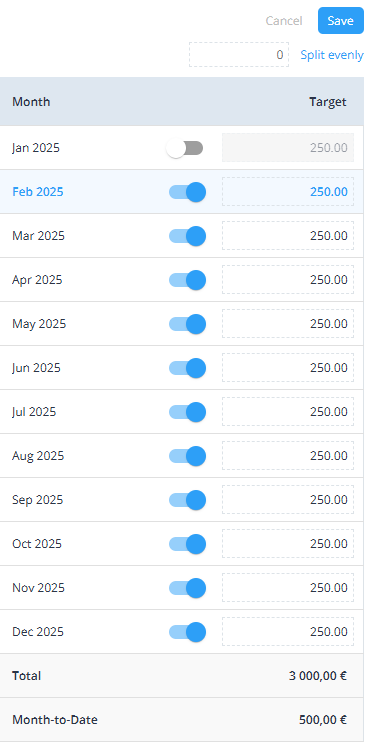
Task: Click the Split evenly link
Action: [x=332, y=55]
